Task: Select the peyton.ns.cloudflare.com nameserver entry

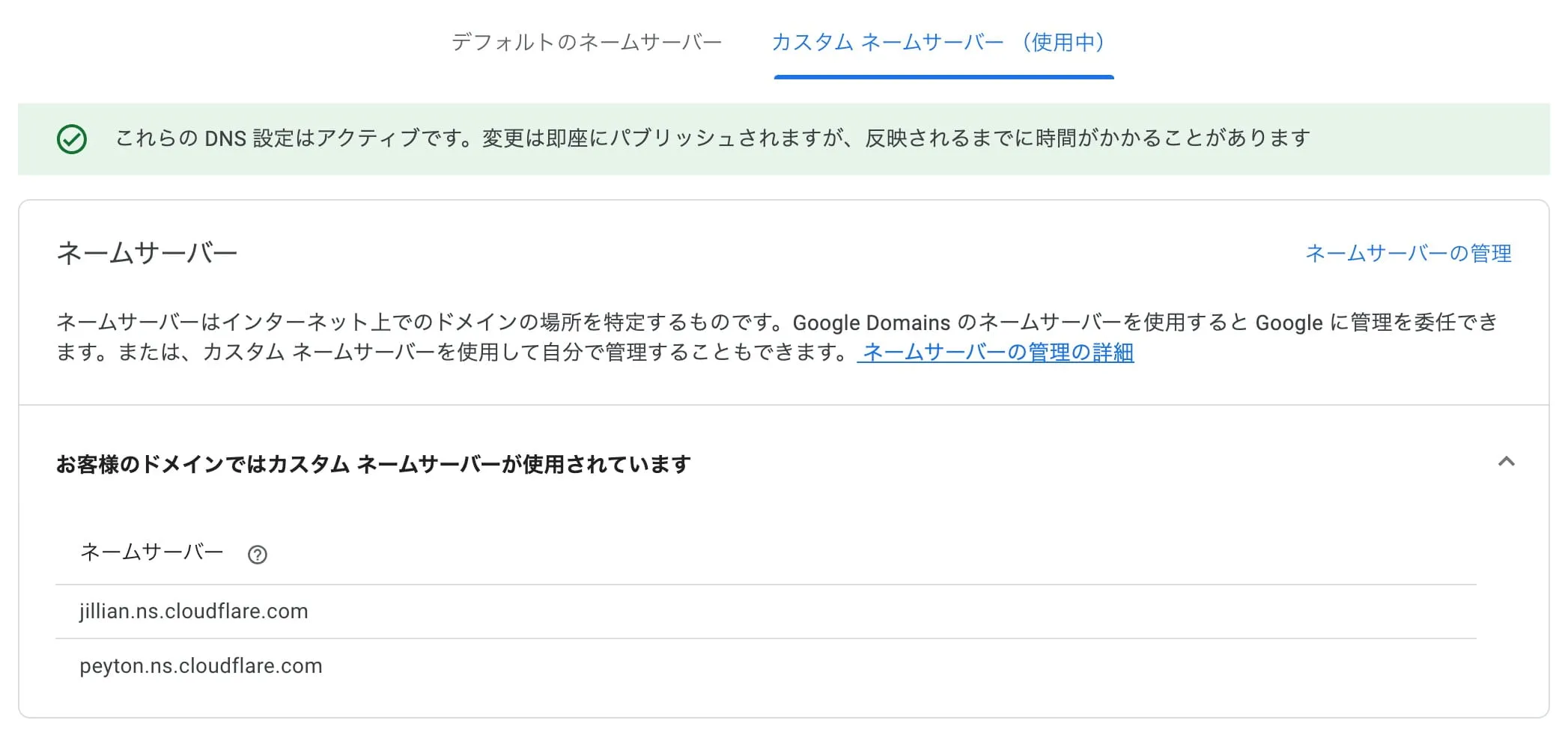Action: click(x=201, y=666)
